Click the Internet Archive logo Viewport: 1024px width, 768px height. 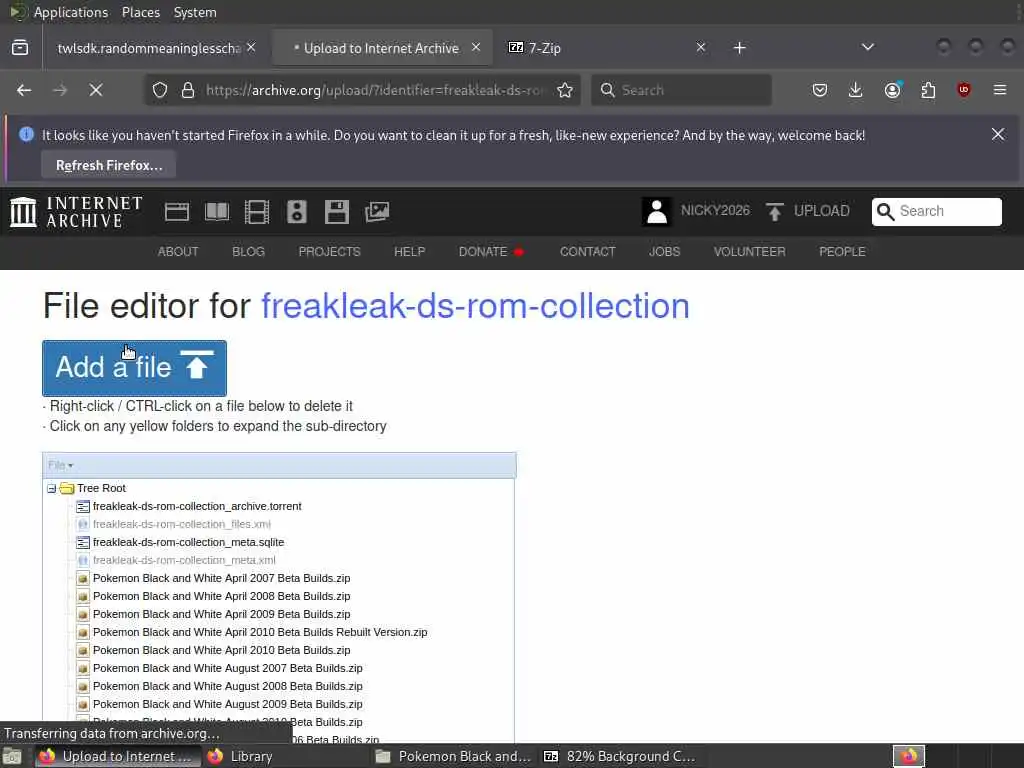pos(76,212)
